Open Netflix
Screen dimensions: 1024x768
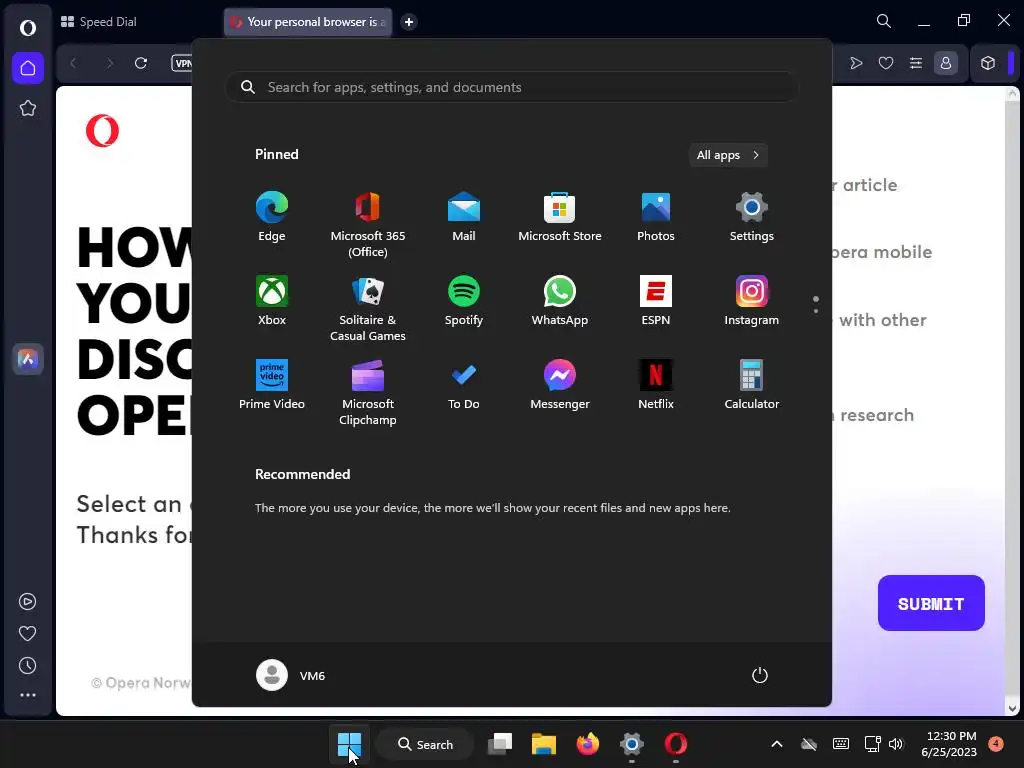[x=656, y=385]
